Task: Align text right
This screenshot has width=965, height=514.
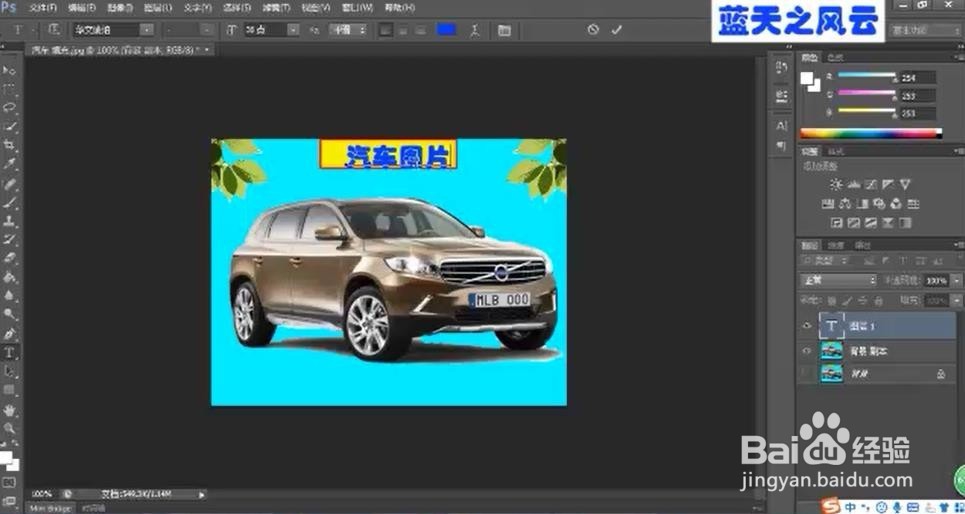Action: (421, 30)
